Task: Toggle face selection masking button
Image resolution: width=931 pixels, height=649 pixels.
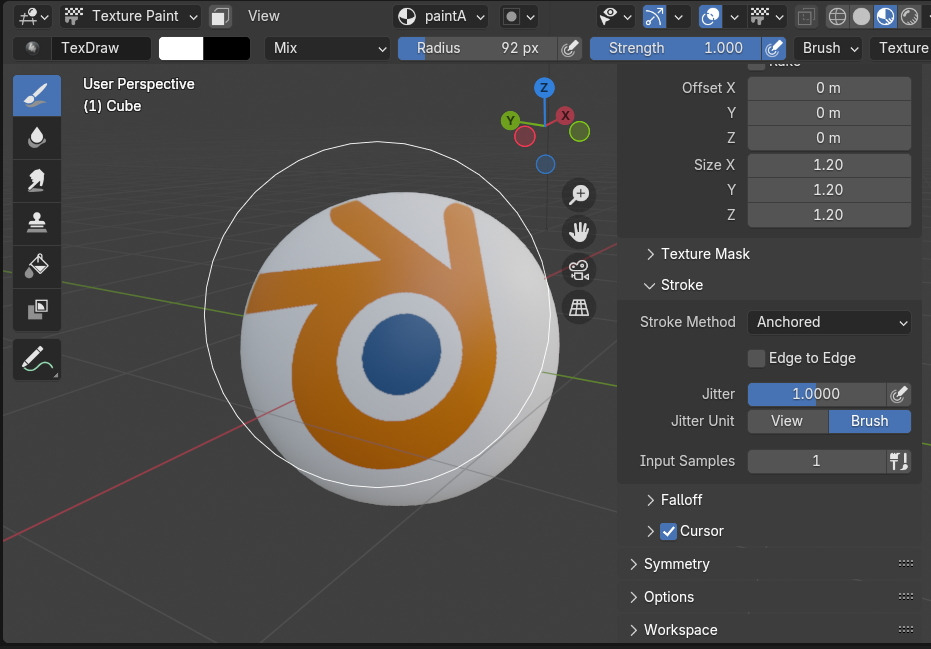Action: click(220, 17)
